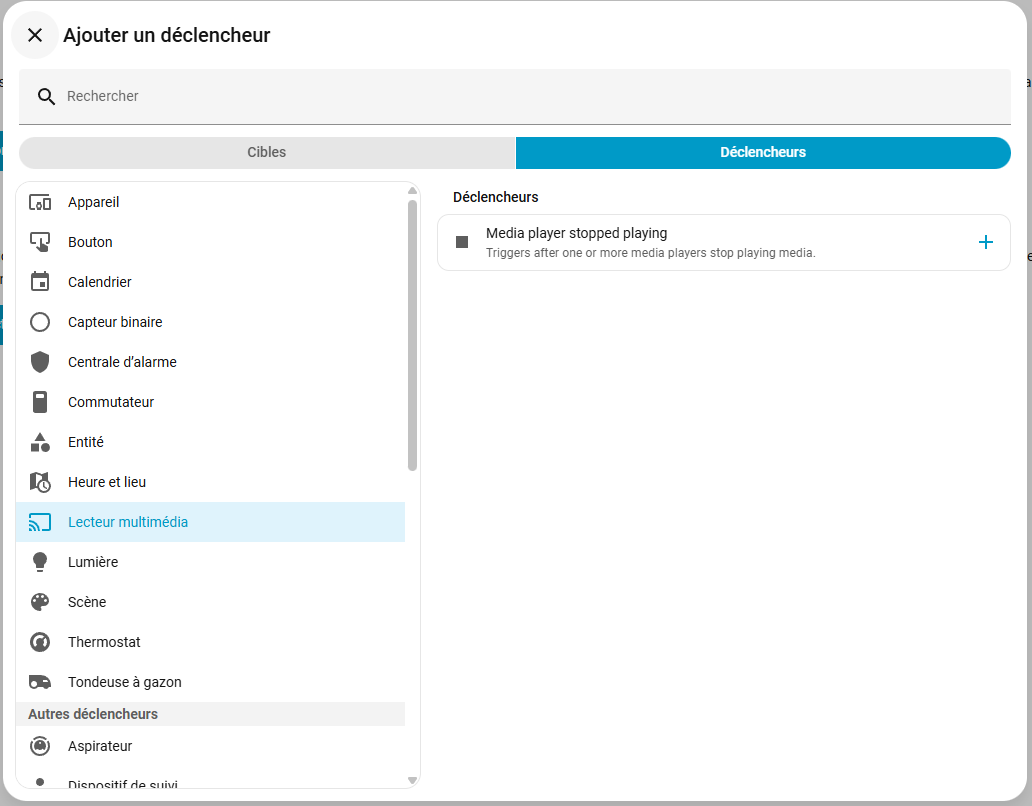The image size is (1032, 806).
Task: Select the Thermostat icon
Action: tap(40, 642)
